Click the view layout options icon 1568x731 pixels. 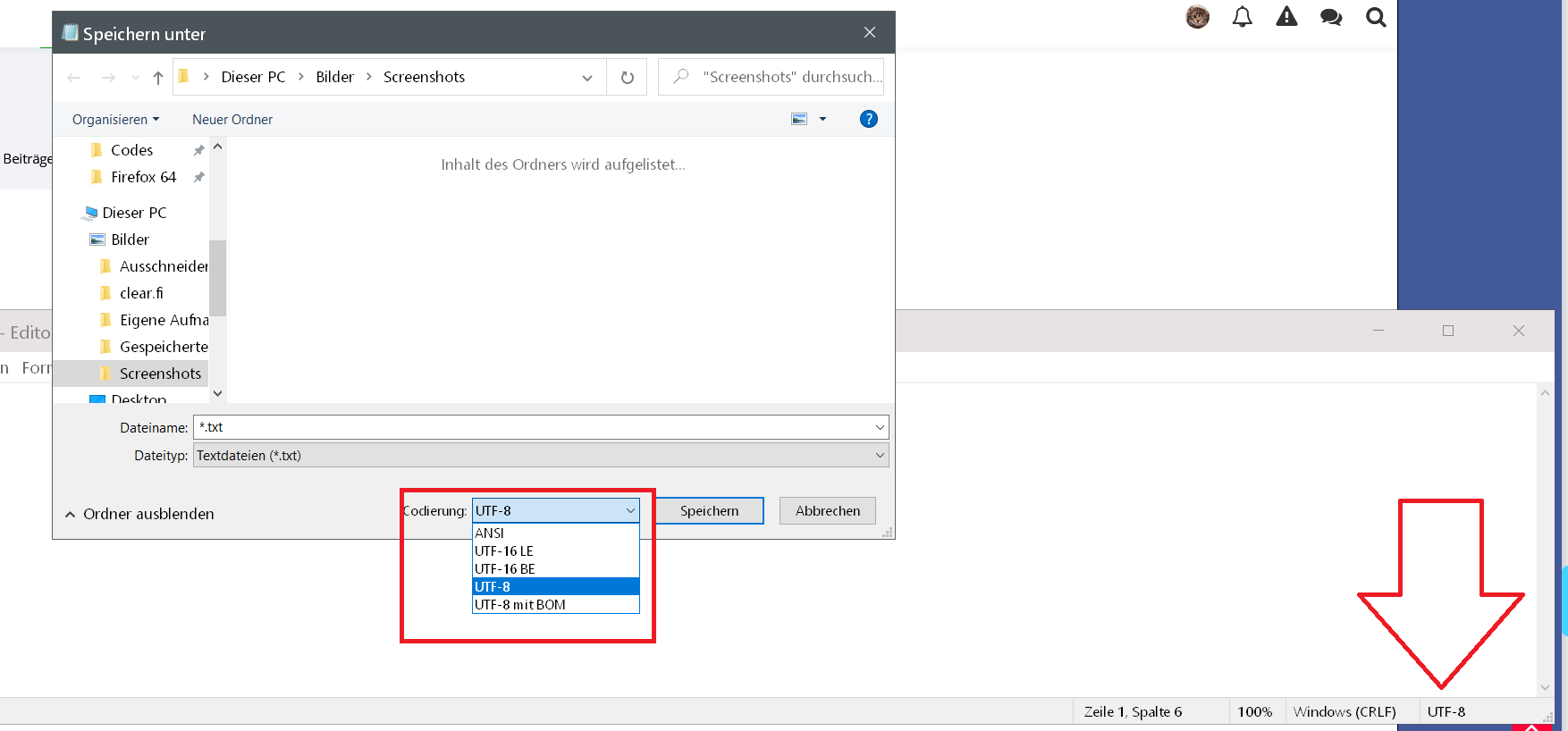(x=800, y=119)
